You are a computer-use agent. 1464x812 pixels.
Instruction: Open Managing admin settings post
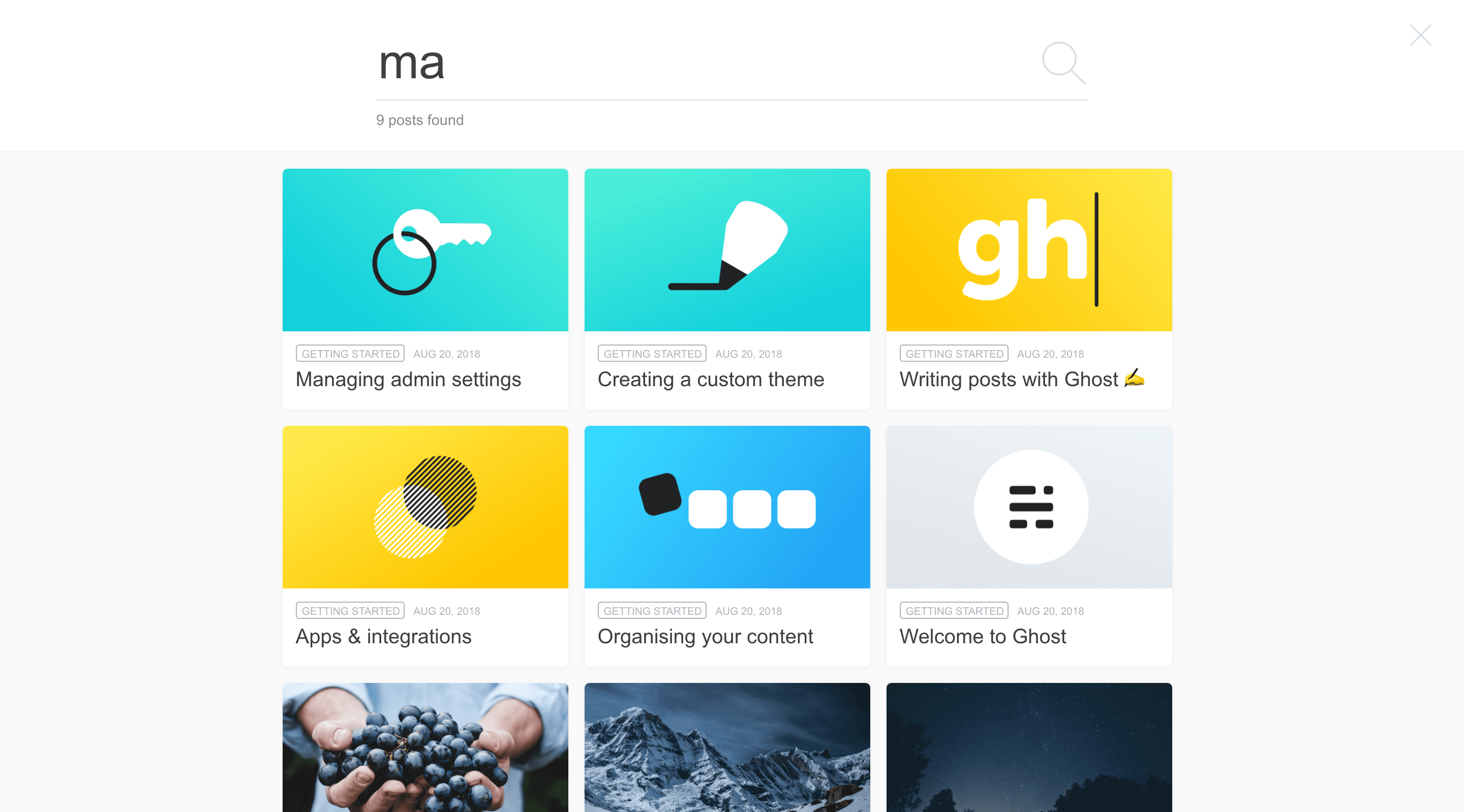point(409,379)
